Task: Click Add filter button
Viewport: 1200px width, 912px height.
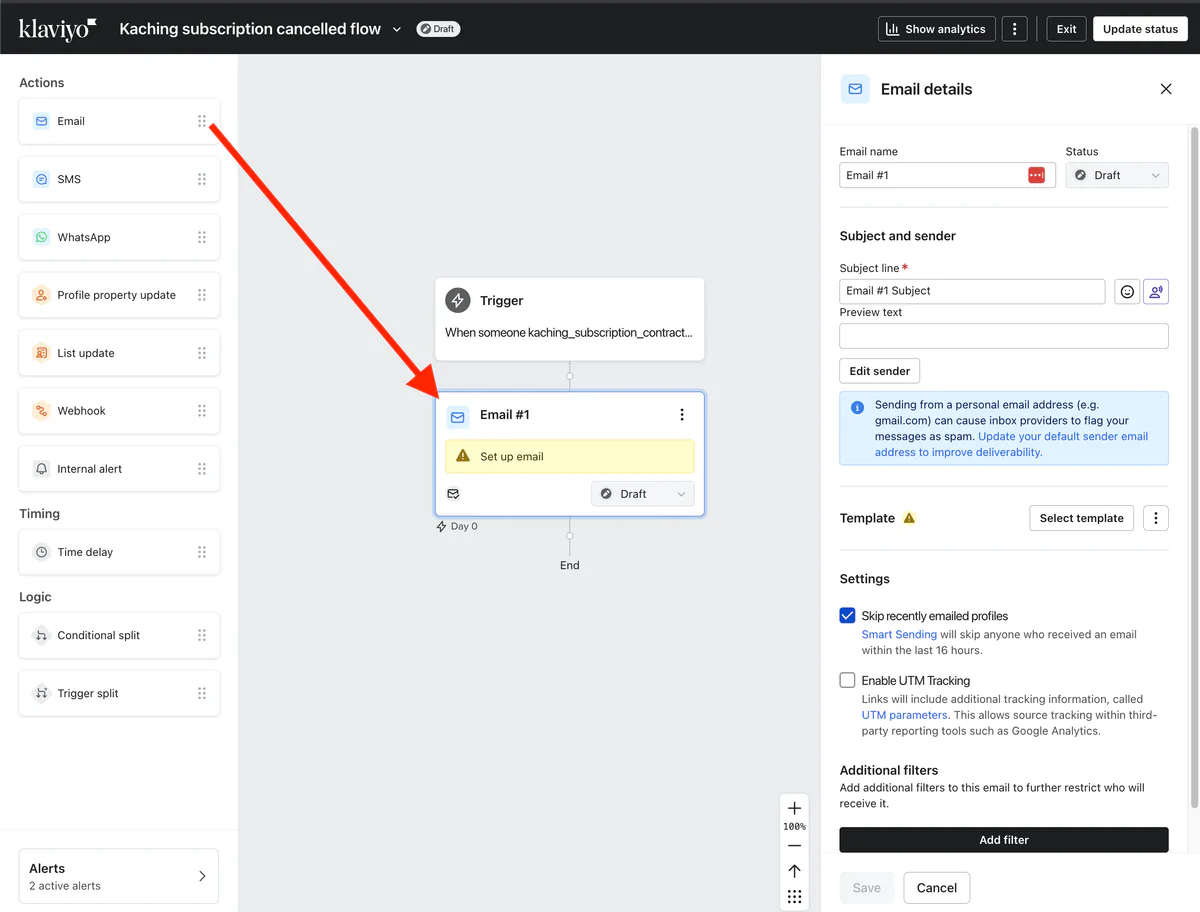Action: tap(1004, 840)
